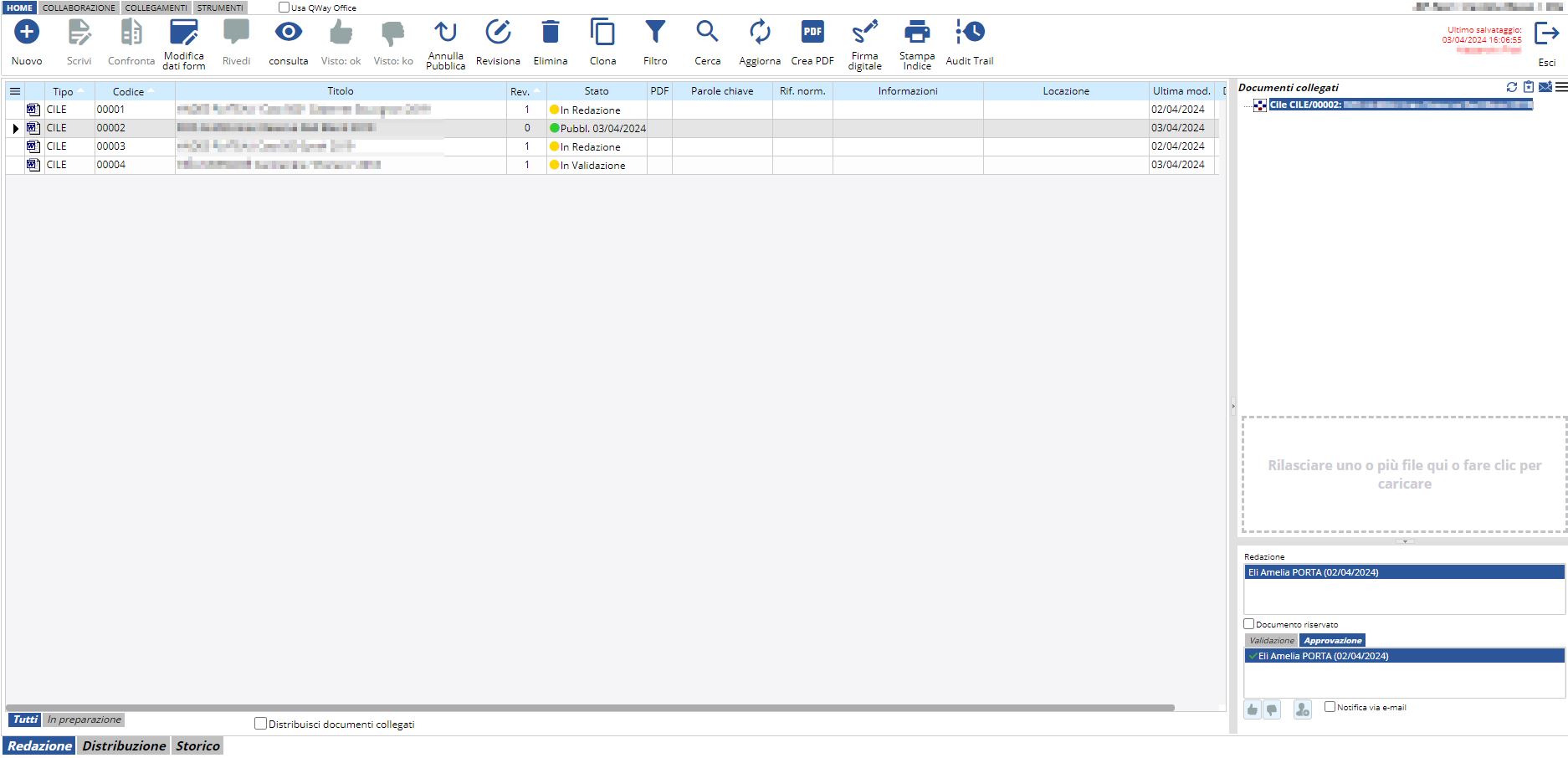Click the Esci logout icon
Viewport: 1568px width, 758px height.
(x=1546, y=34)
